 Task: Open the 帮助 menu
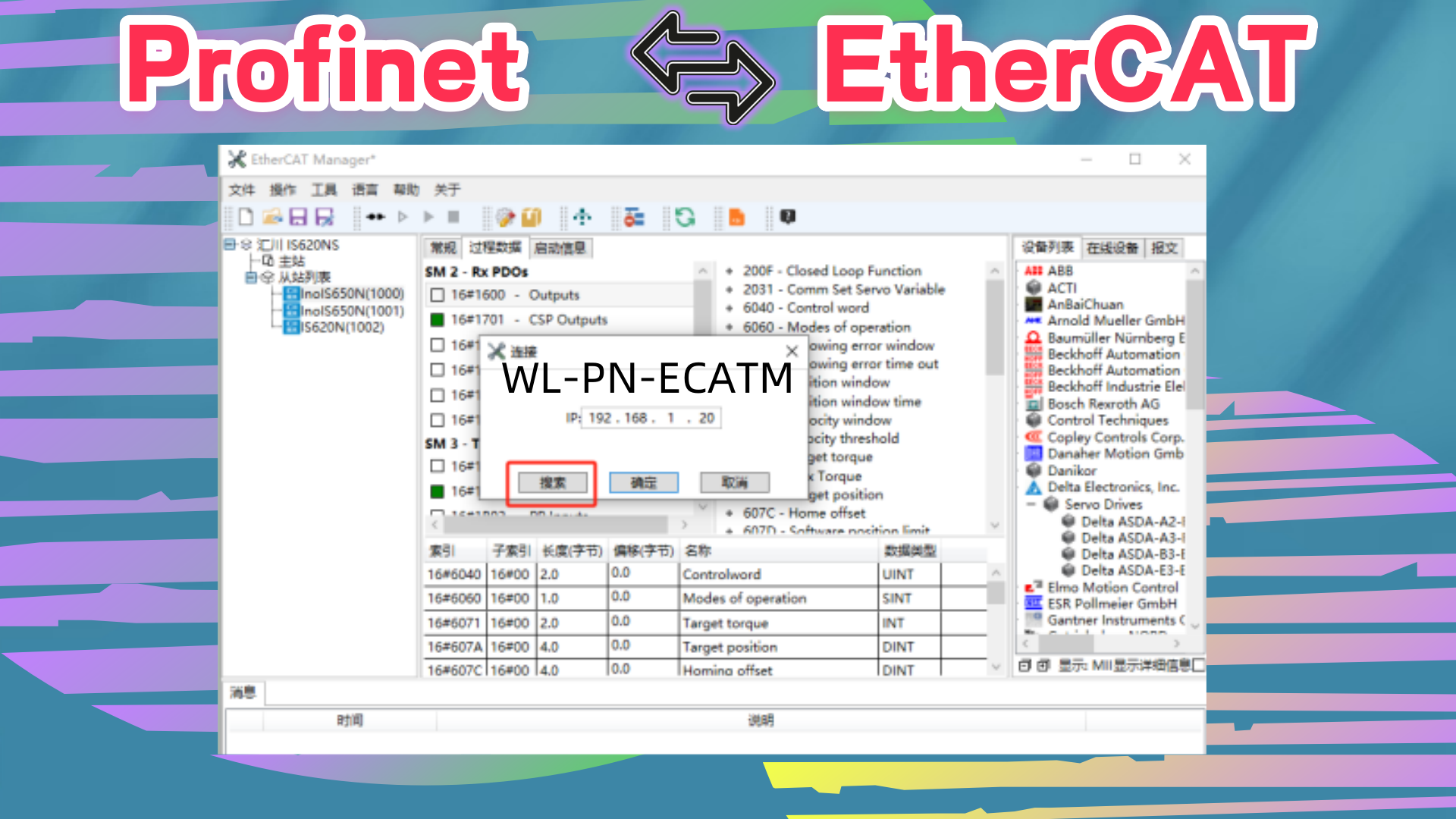click(x=406, y=190)
